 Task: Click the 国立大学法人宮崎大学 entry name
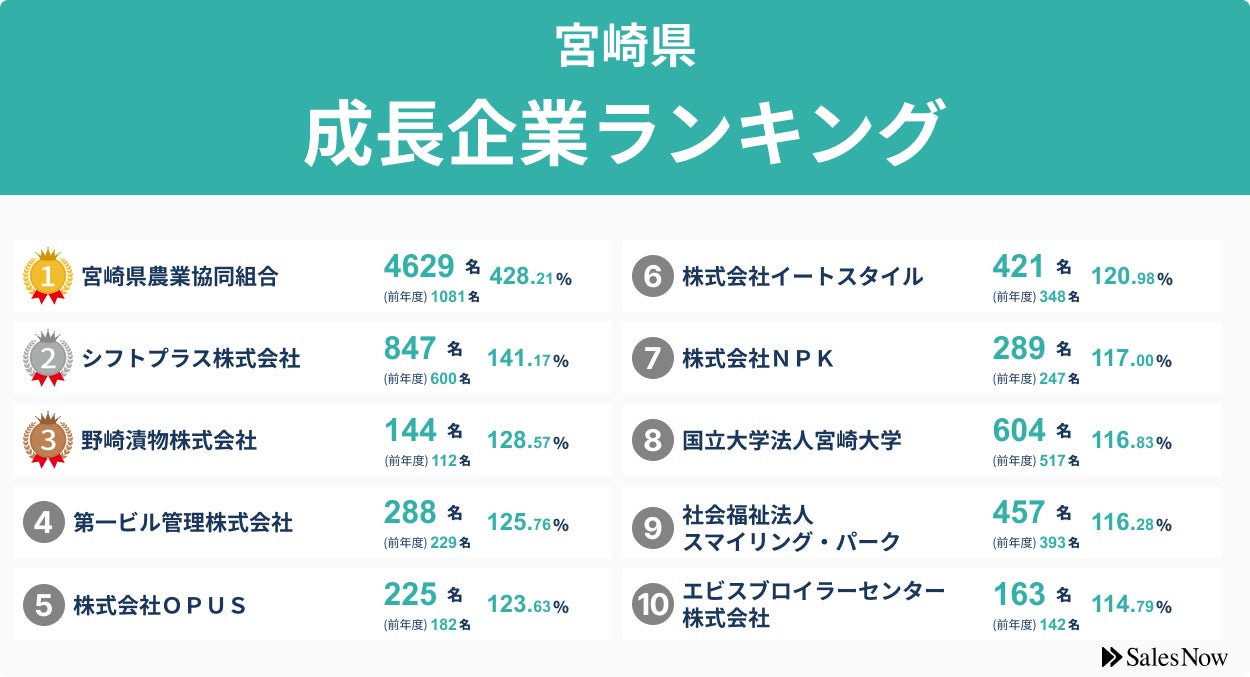tap(791, 440)
